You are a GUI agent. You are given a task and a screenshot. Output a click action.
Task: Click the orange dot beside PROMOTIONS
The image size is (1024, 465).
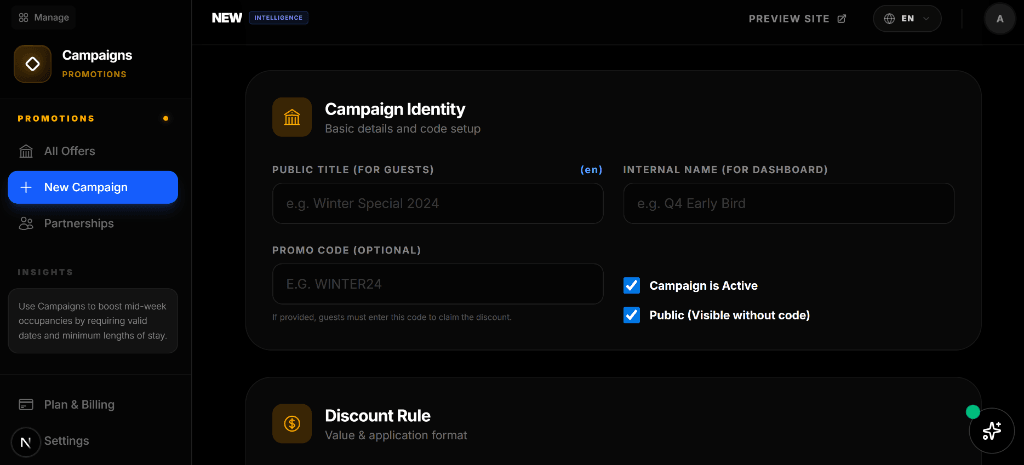point(165,119)
